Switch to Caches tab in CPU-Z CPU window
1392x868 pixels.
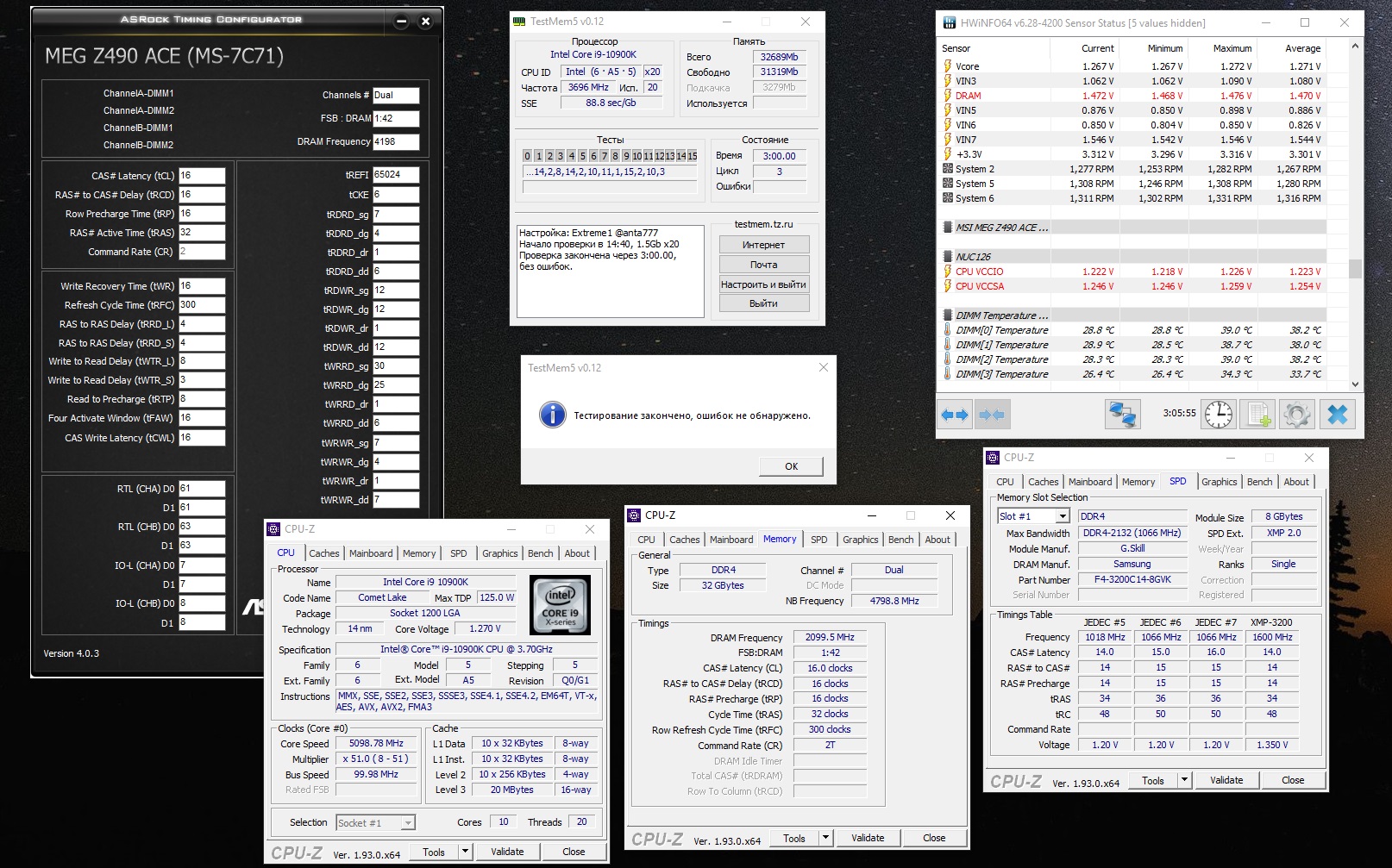pyautogui.click(x=324, y=553)
